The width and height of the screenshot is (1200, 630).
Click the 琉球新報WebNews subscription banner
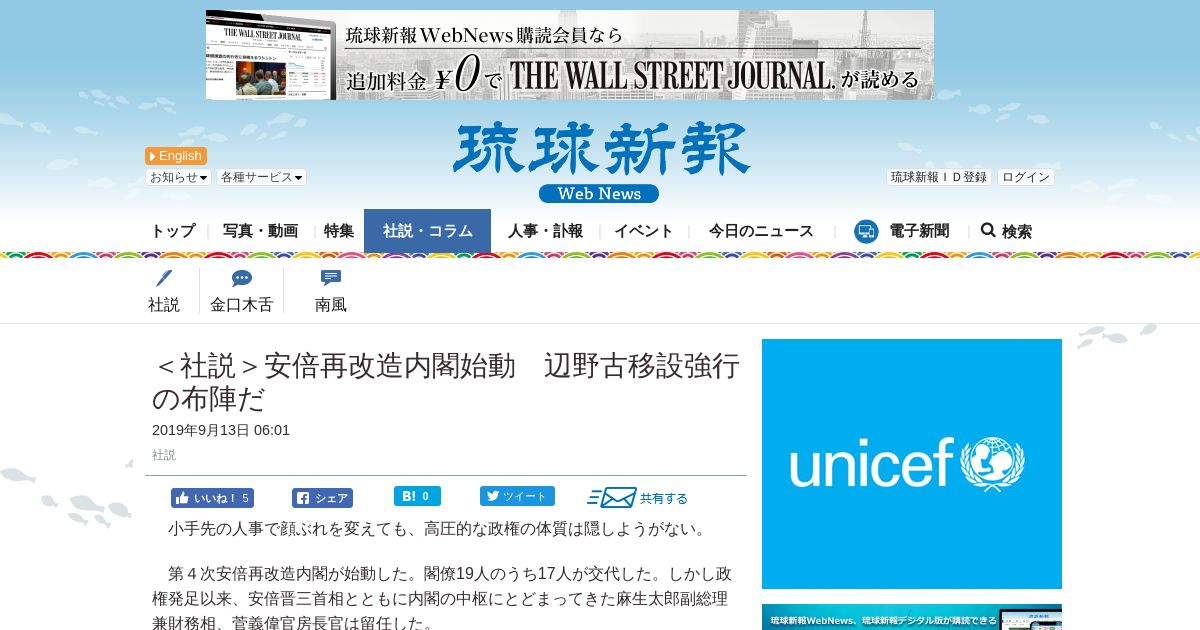912,617
